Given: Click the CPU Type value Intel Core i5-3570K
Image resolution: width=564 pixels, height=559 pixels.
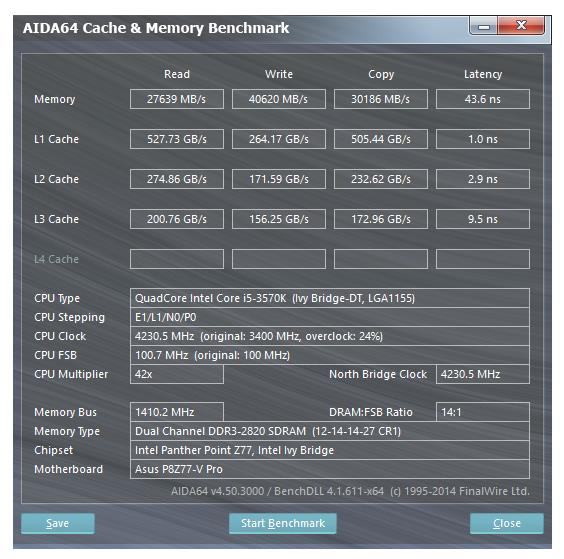Looking at the screenshot, I should click(329, 298).
